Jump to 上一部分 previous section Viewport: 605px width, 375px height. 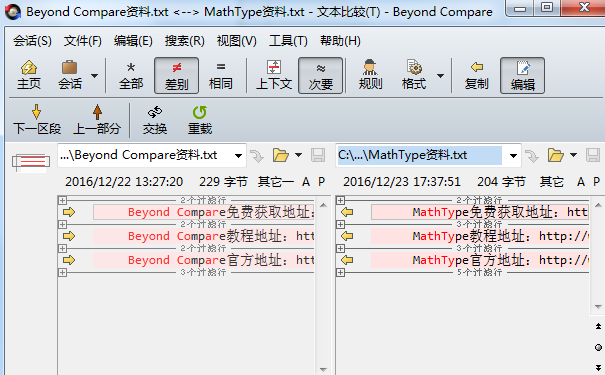[x=97, y=120]
